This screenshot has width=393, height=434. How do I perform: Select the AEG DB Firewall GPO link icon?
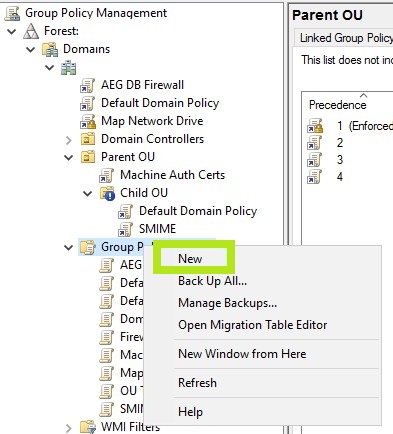coord(88,85)
